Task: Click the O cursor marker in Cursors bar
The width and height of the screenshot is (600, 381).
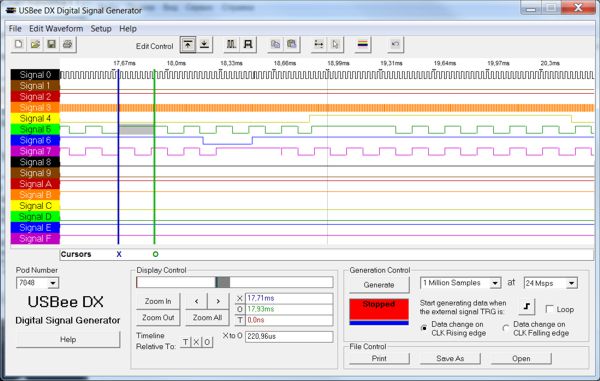Action: point(155,254)
